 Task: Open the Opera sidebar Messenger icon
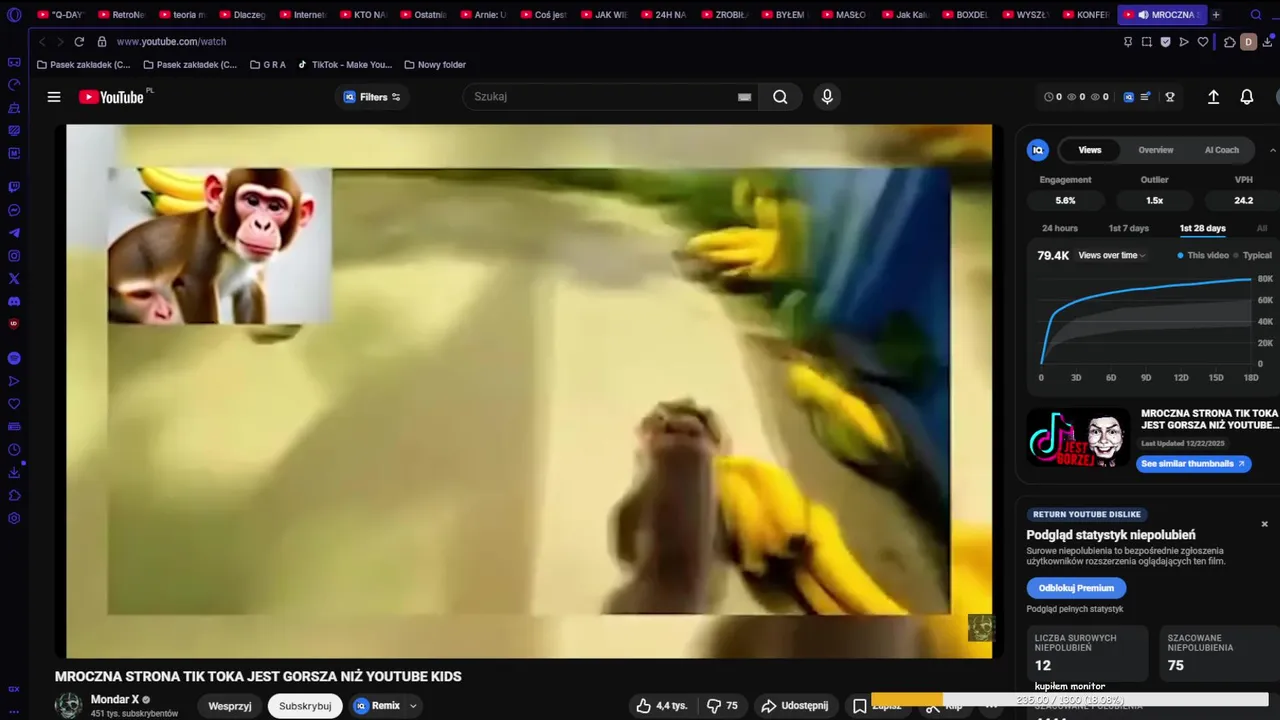[x=14, y=210]
